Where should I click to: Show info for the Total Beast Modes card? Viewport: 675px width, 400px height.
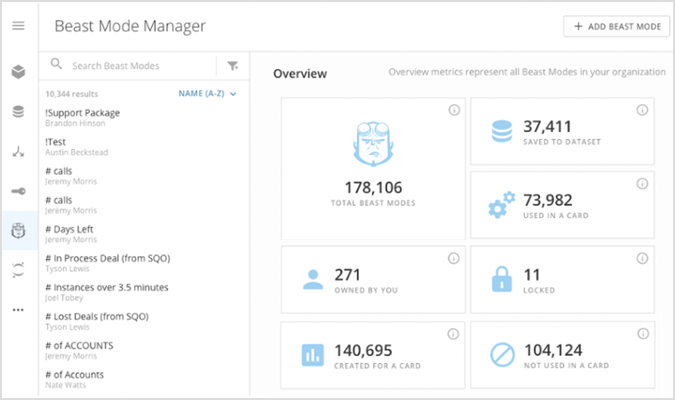(x=453, y=110)
